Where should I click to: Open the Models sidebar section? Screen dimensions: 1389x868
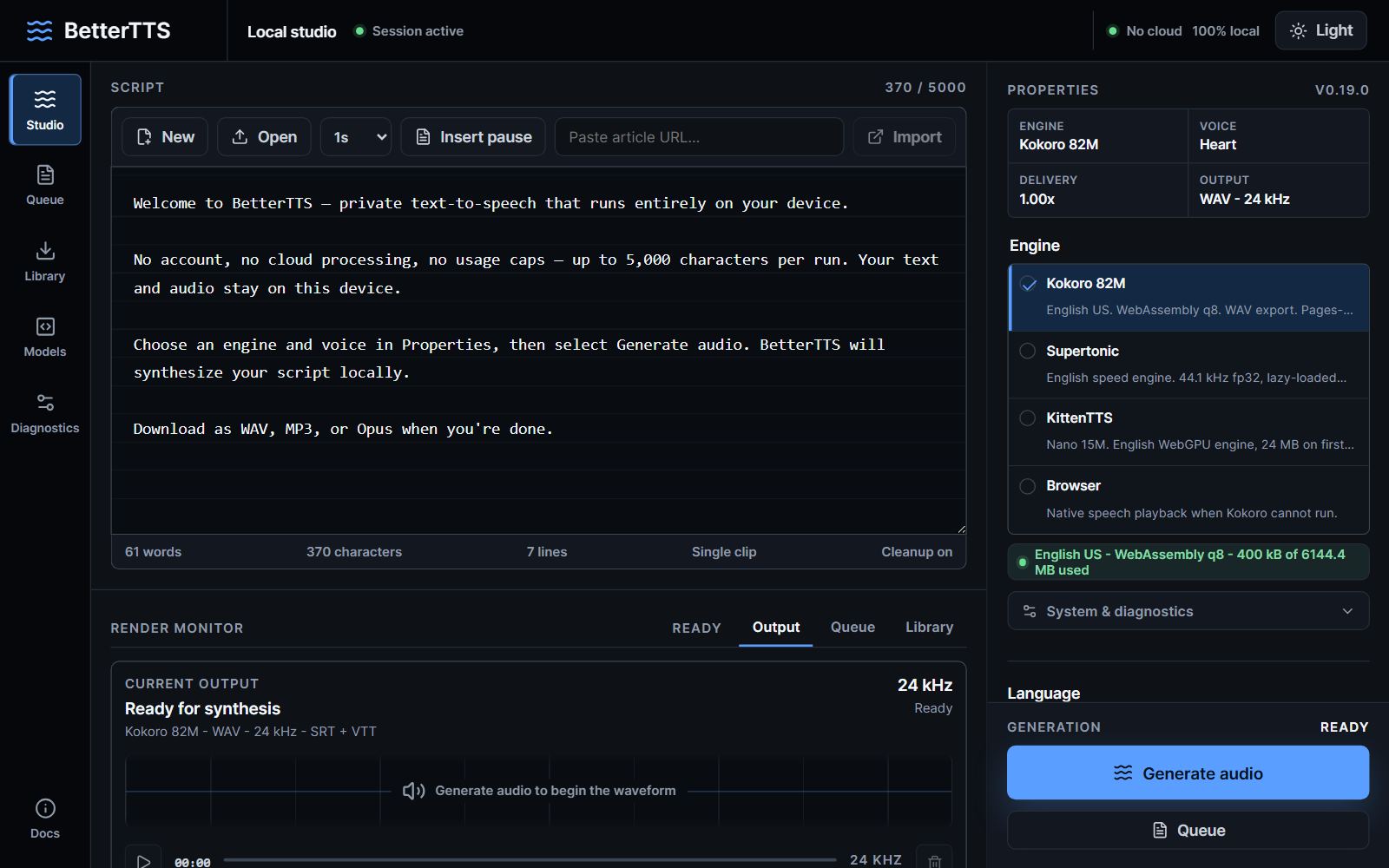click(x=45, y=337)
